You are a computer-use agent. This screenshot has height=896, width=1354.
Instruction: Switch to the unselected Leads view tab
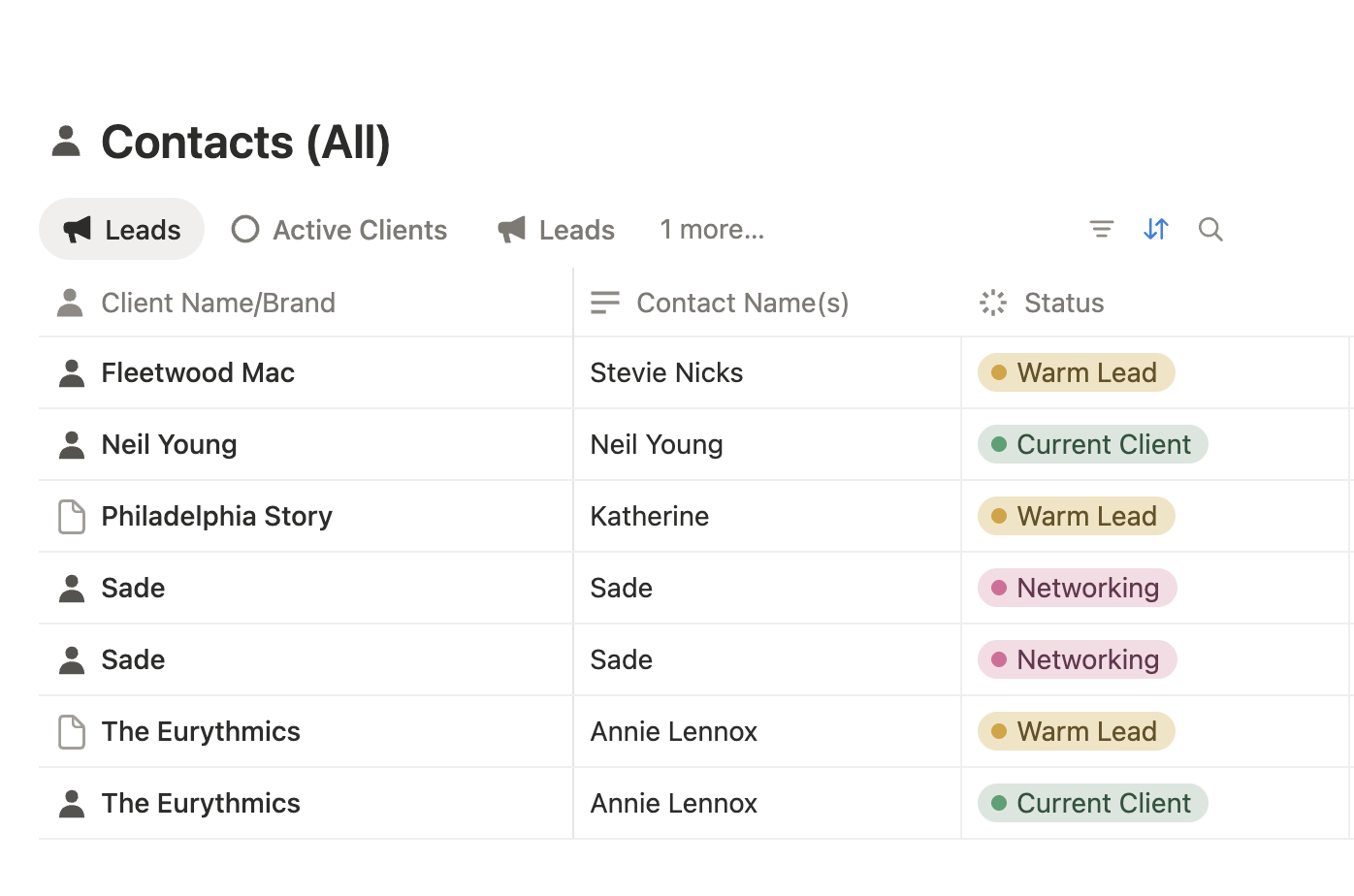557,230
